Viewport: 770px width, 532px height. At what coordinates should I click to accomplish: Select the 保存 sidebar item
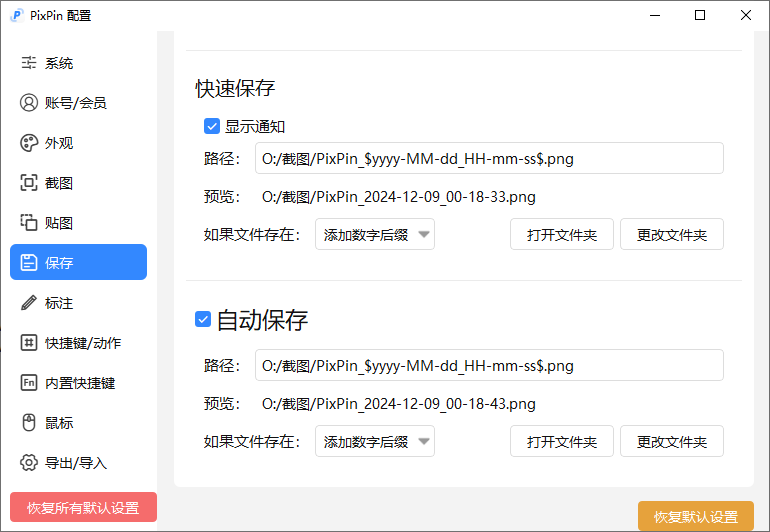point(79,262)
